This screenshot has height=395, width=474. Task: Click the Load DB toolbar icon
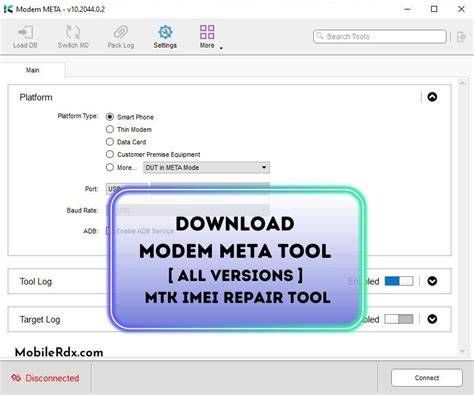pos(25,32)
